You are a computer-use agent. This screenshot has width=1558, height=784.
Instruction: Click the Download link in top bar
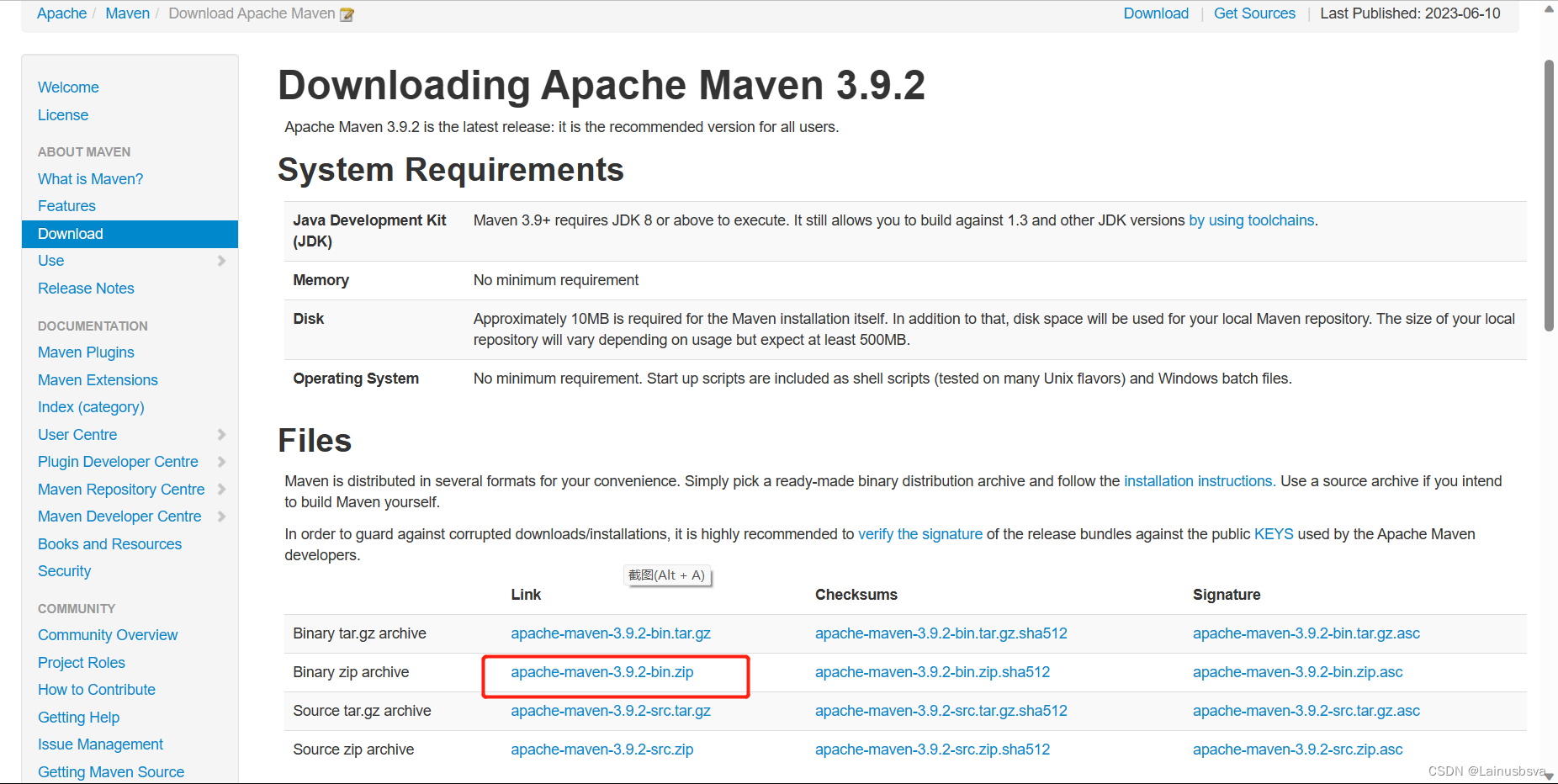(x=1156, y=13)
